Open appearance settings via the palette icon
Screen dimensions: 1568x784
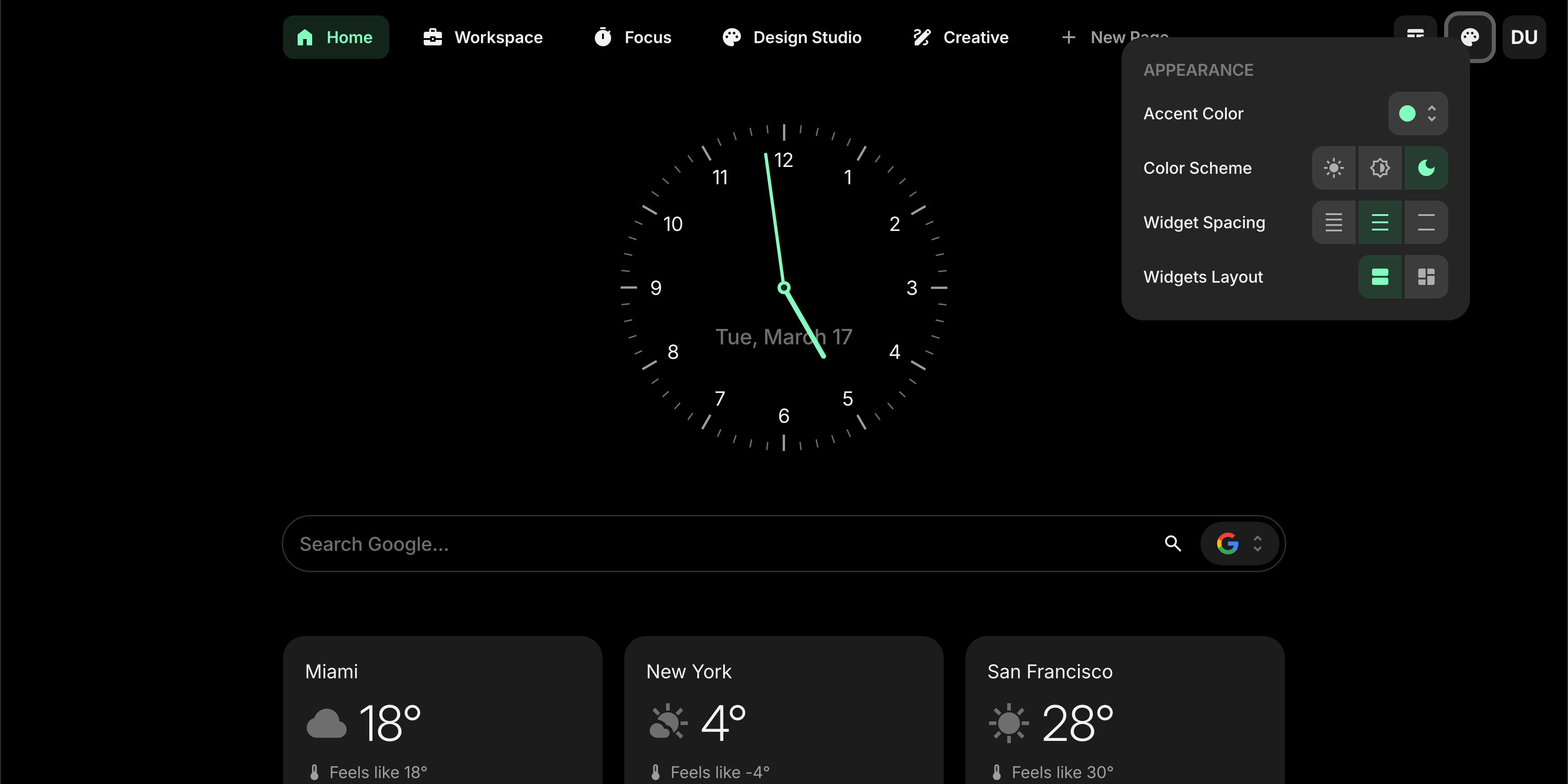[x=1470, y=36]
